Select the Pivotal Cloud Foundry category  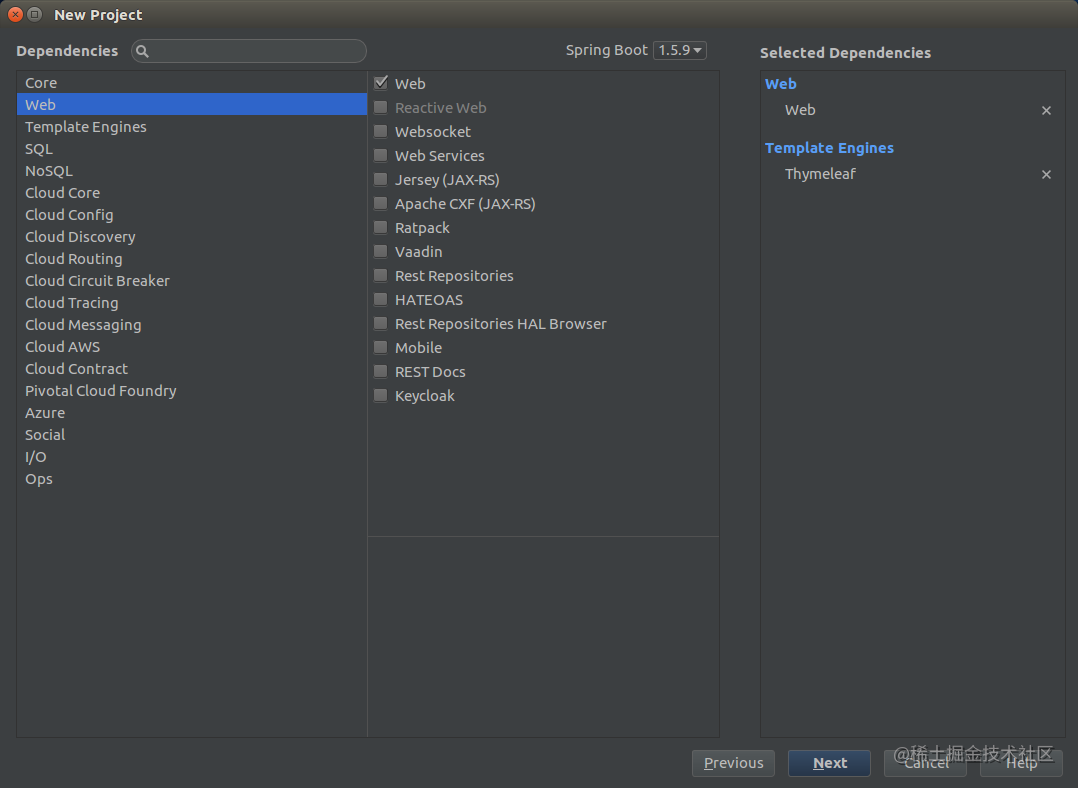click(x=100, y=390)
